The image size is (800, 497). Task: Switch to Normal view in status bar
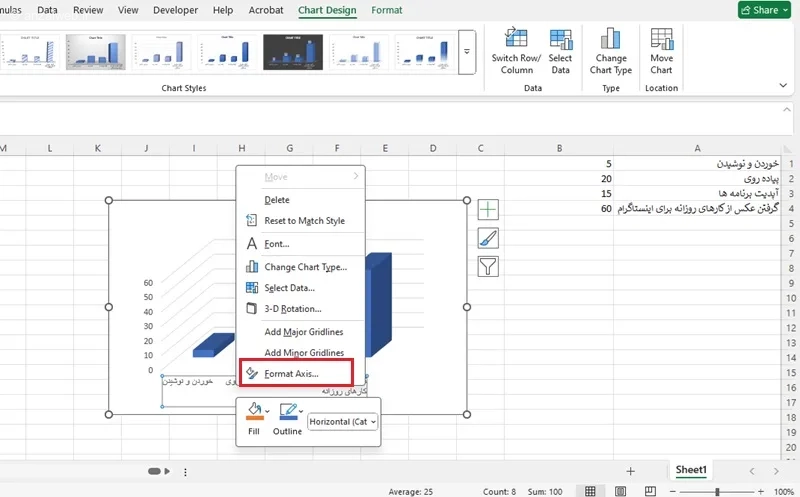(591, 491)
